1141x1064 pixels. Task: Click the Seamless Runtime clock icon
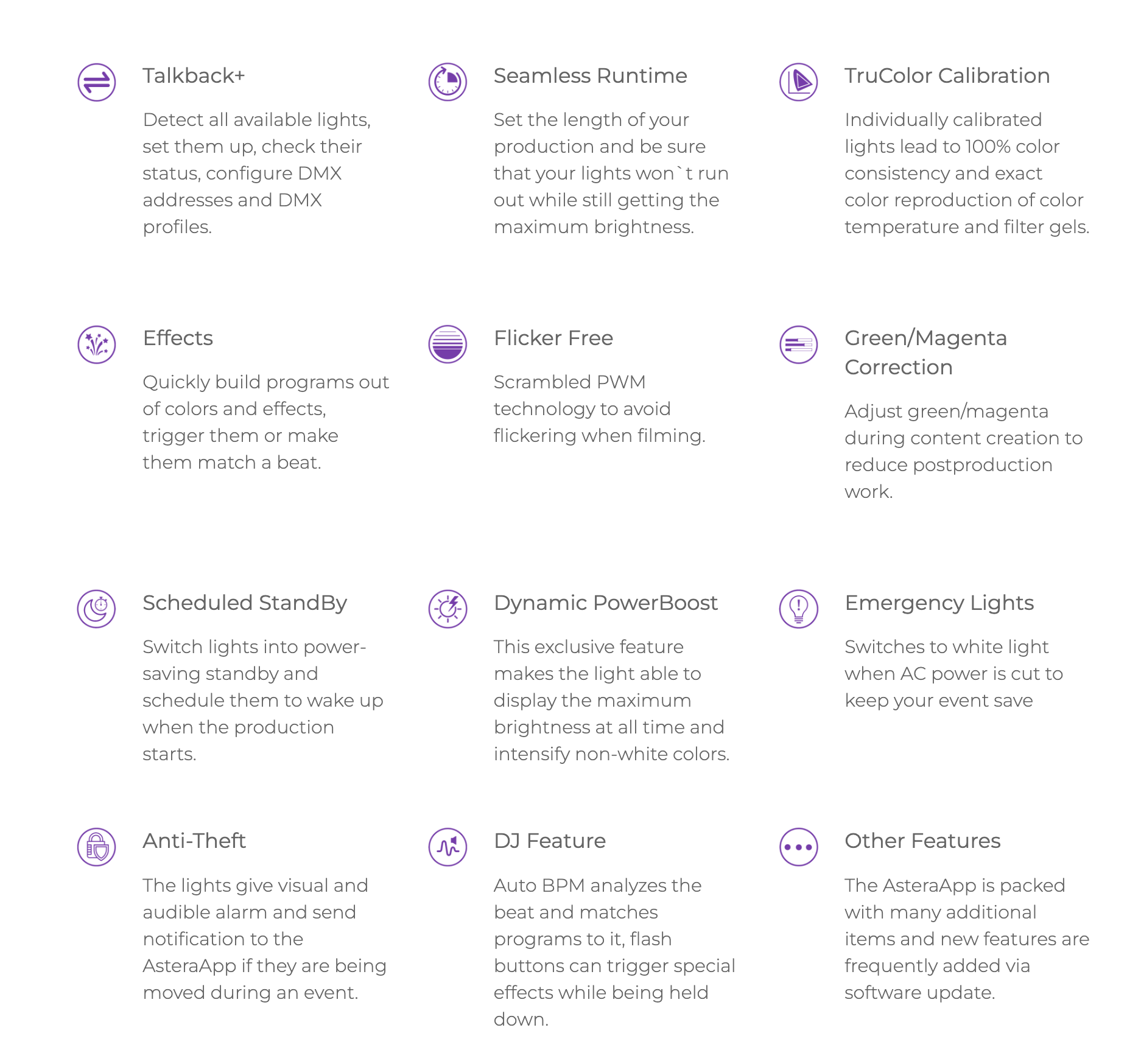pos(448,82)
